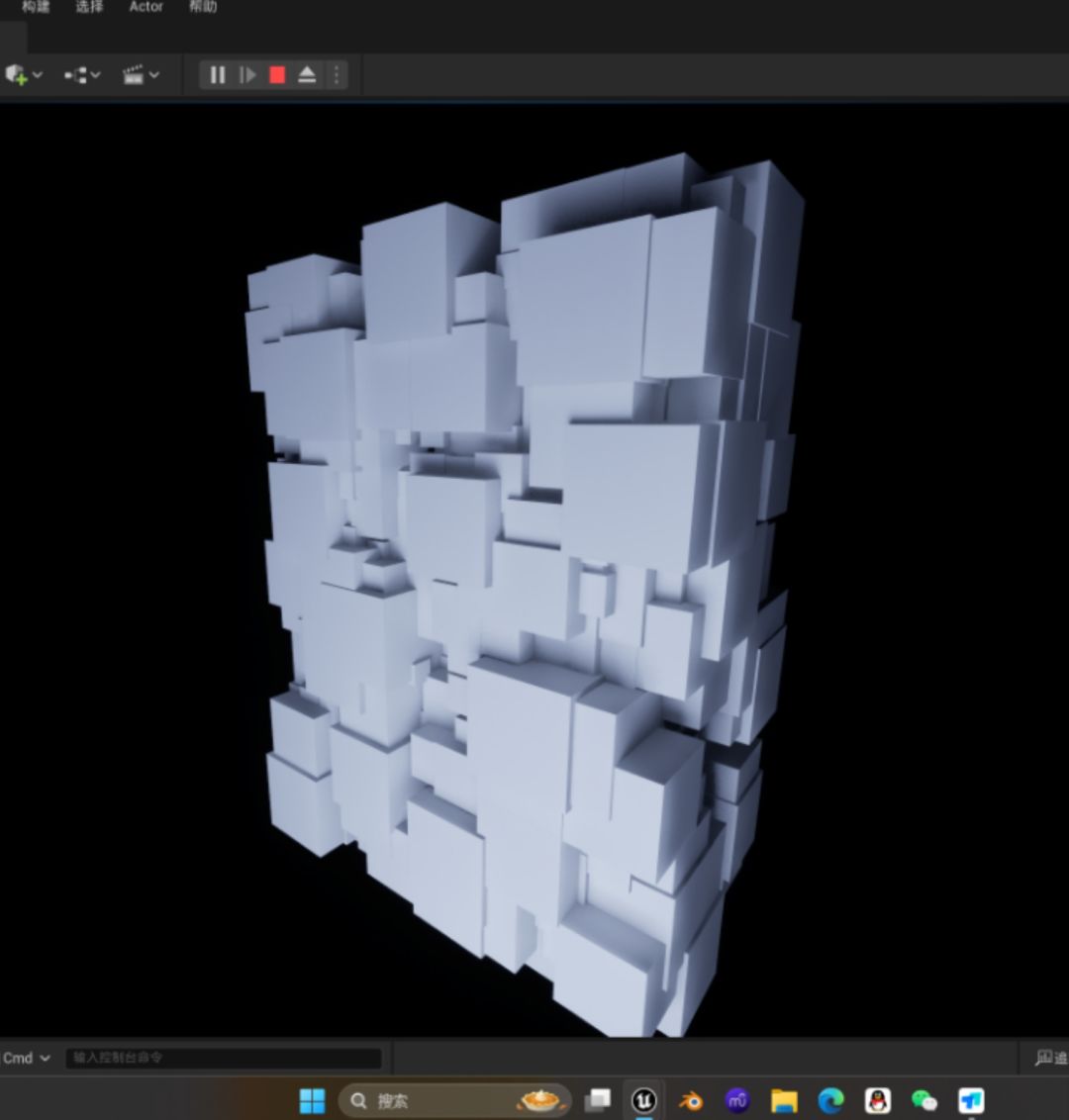Open the add content cube dropdown
Screen dimensions: 1069x1120
pos(24,75)
